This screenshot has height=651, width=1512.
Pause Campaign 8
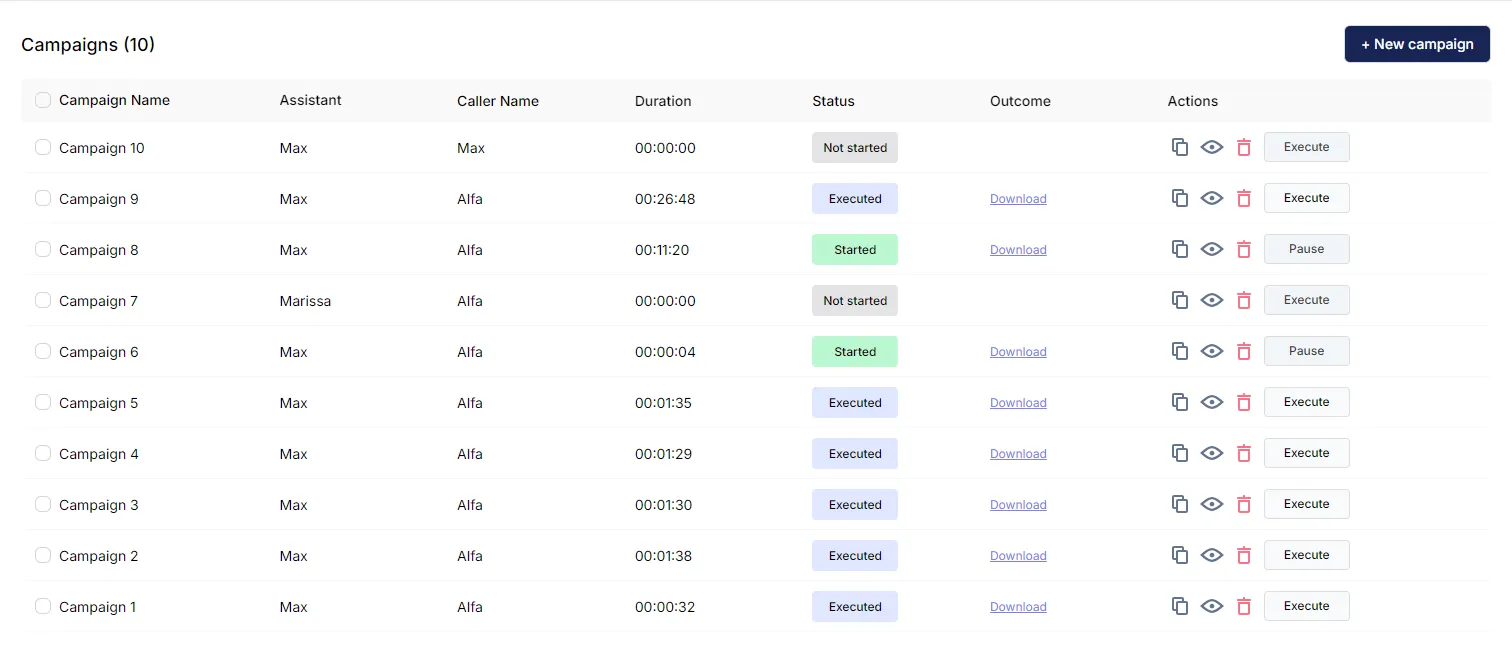[1306, 248]
